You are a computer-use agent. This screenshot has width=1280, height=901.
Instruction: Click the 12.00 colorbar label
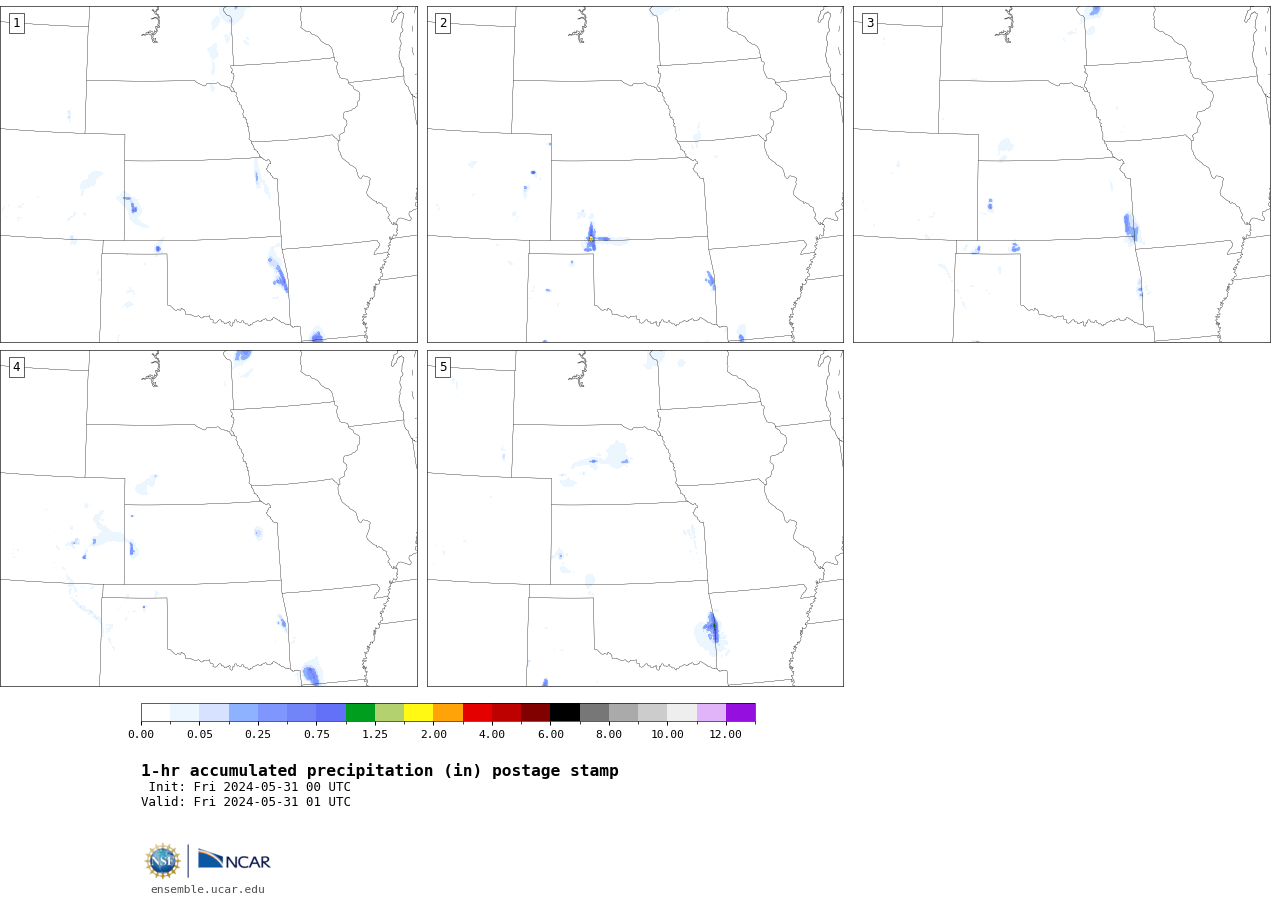(726, 735)
